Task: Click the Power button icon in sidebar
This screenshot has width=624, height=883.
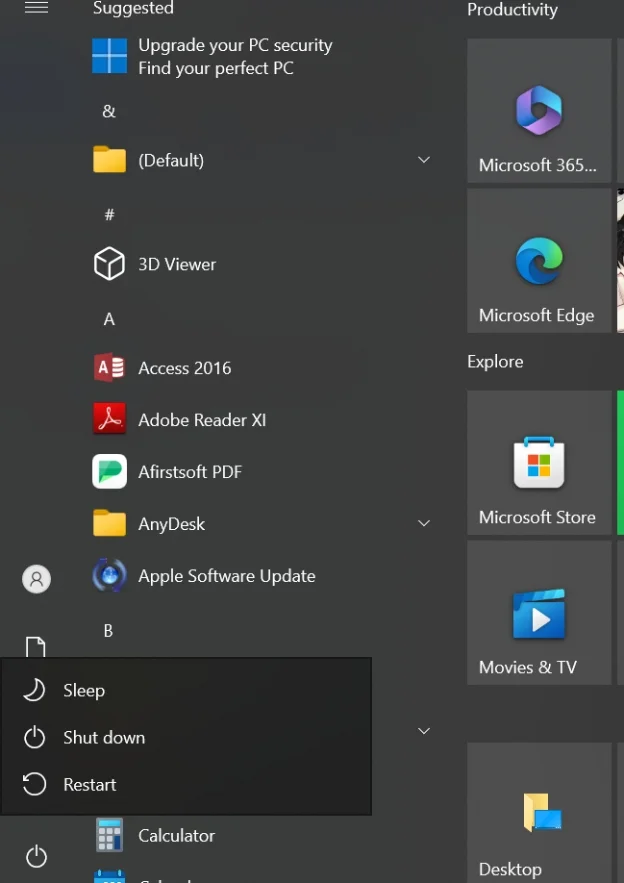Action: click(x=36, y=857)
